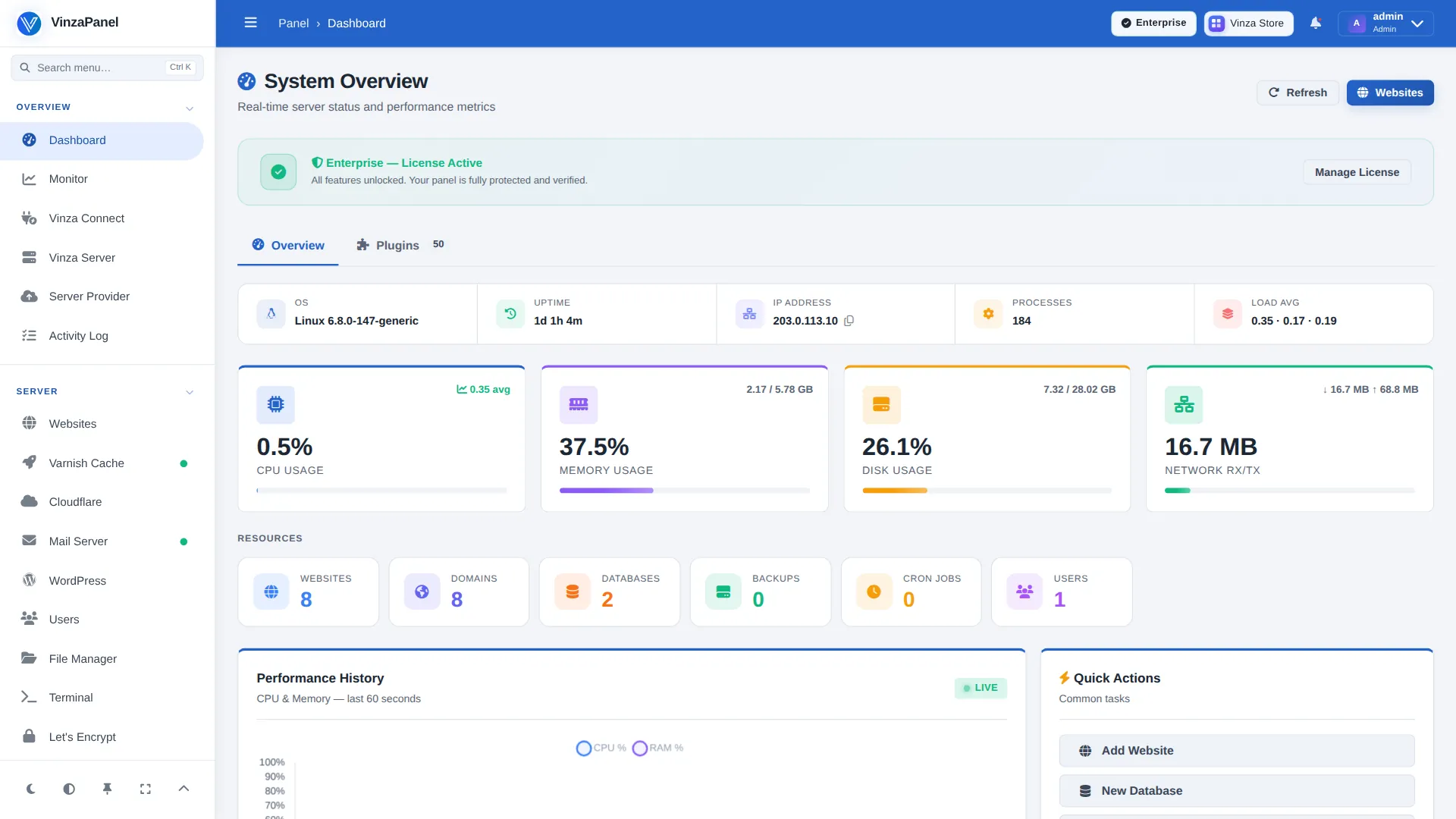Focus the Search menu input field

[x=107, y=67]
